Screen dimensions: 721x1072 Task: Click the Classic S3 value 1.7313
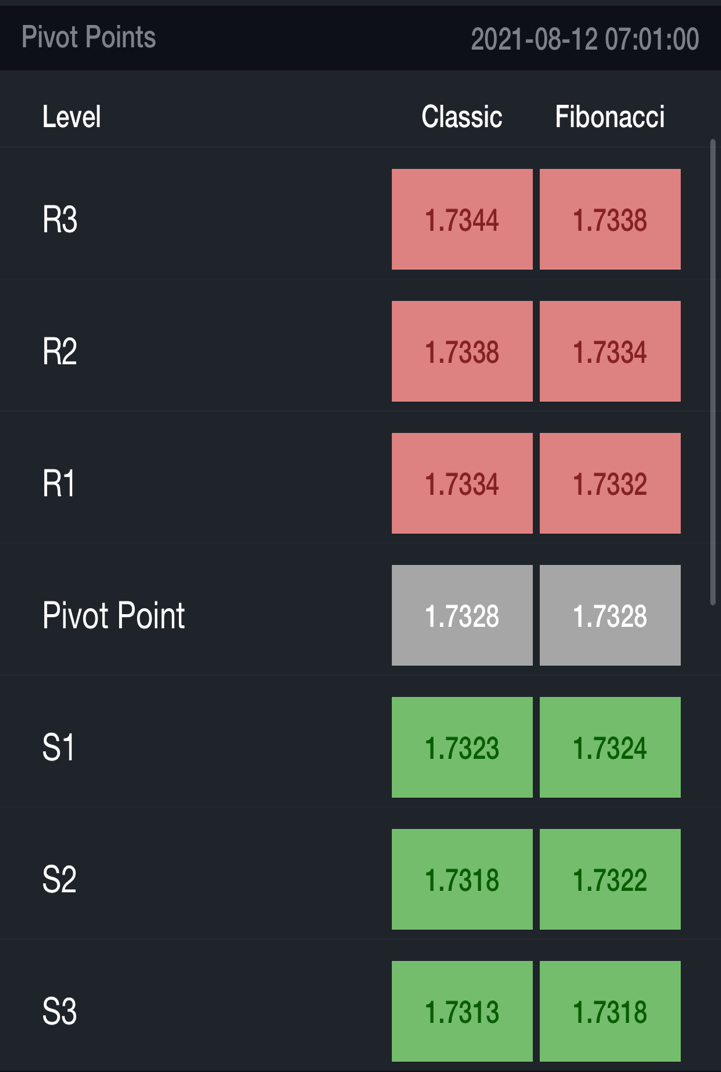point(462,1011)
